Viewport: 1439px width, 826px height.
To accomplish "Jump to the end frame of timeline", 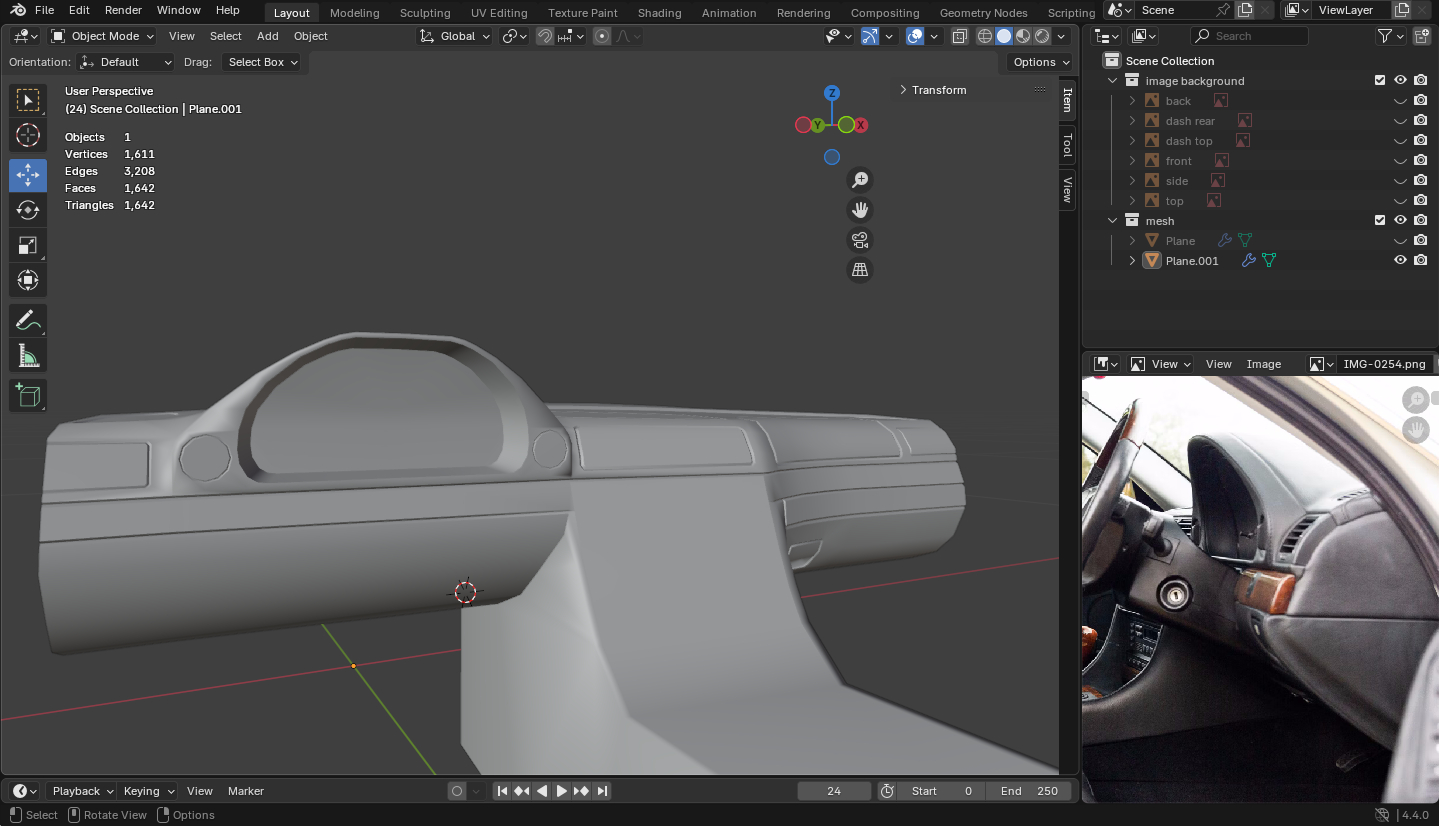I will (602, 791).
